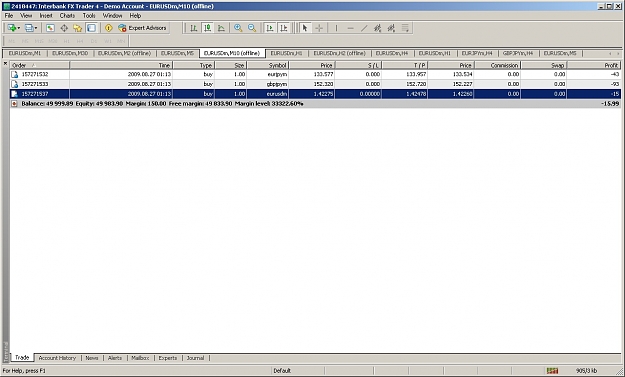Open the News terminal tab
Image resolution: width=625 pixels, height=377 pixels.
92,358
